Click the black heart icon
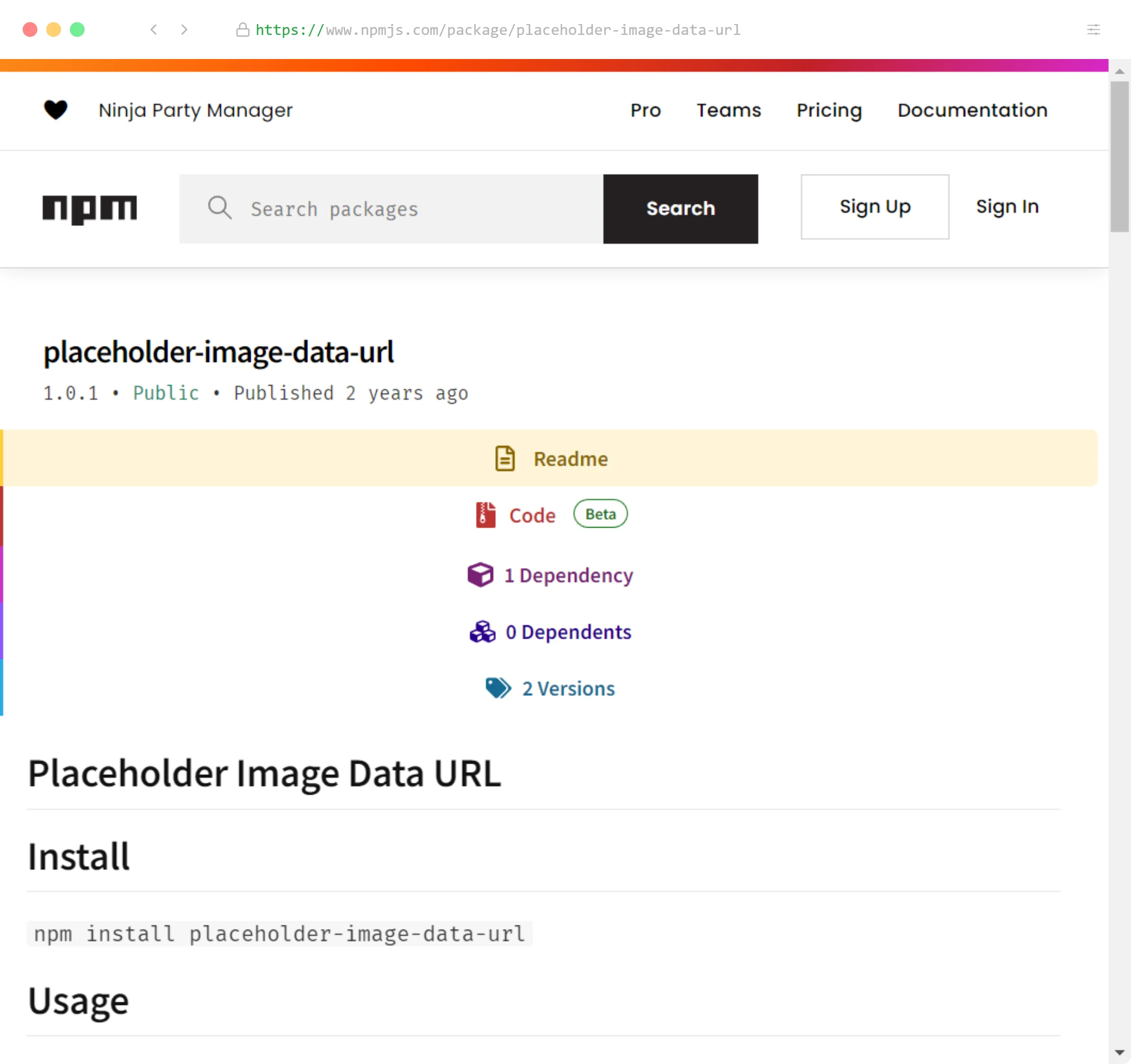The height and width of the screenshot is (1064, 1131). pos(56,109)
